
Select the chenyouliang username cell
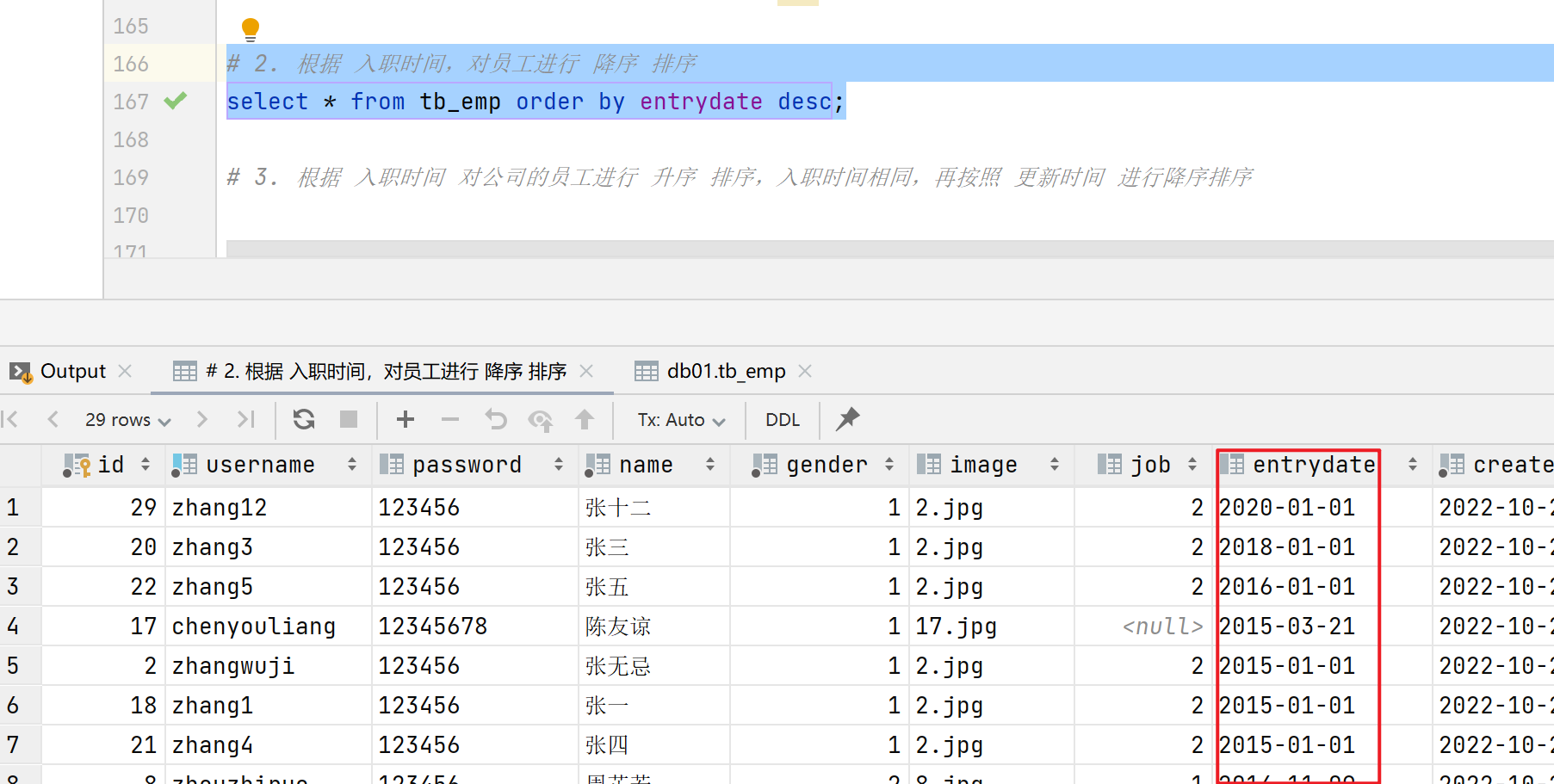click(x=269, y=627)
